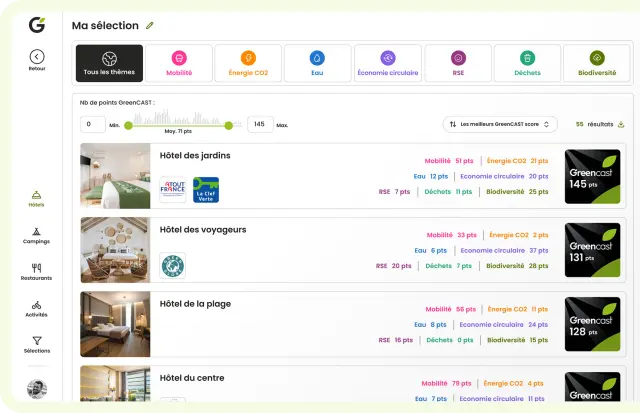640x413 pixels.
Task: Click Économie circulaire 37 pts in Hôtel des voyageurs
Action: 504,250
